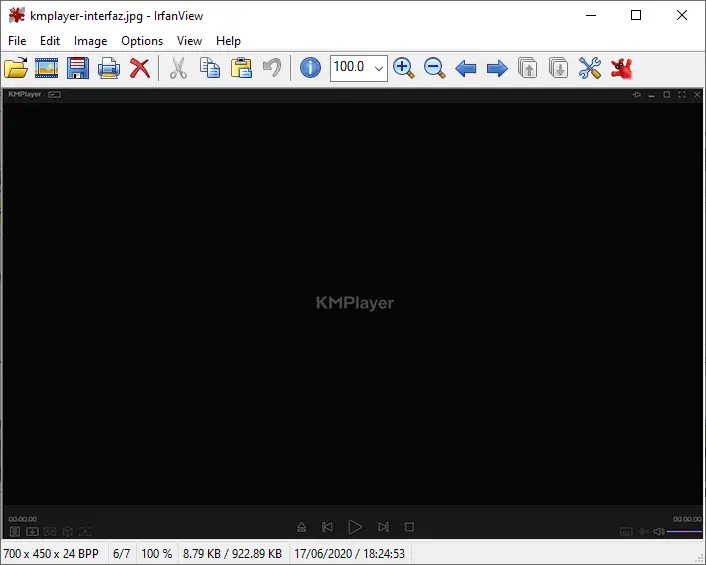Click the IrfanView title bar app icon

(x=17, y=15)
